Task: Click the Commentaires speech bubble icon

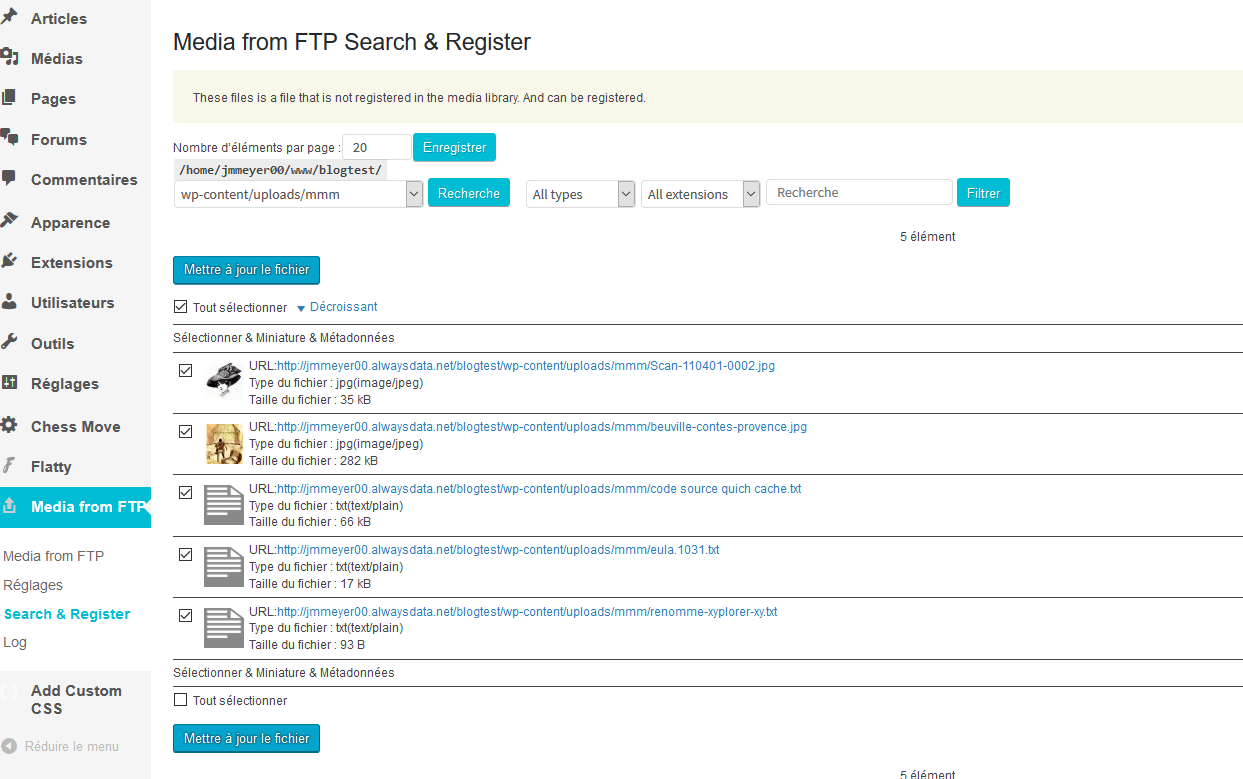Action: [x=9, y=179]
